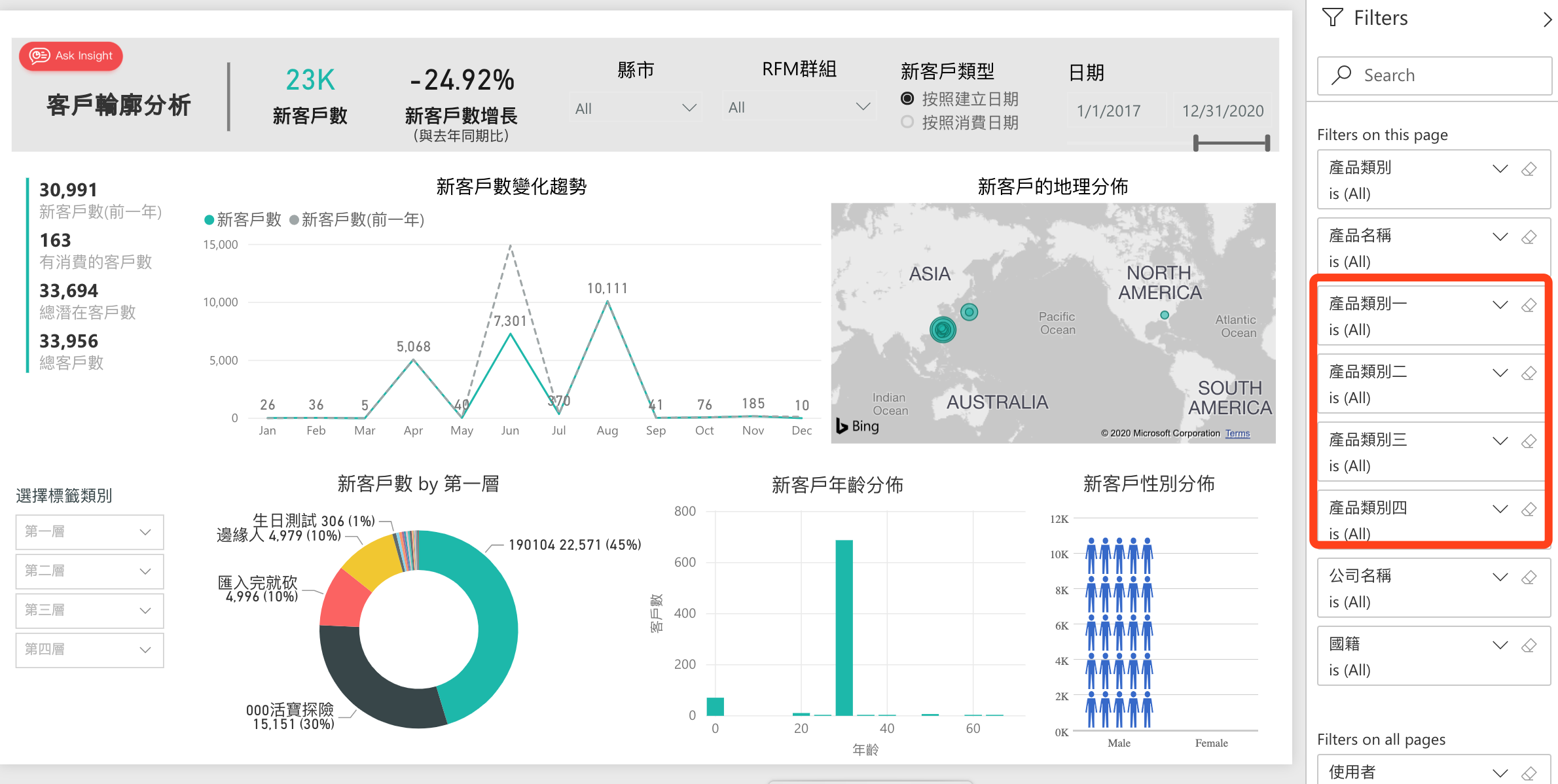Clear the 國籍 filter eraser icon
Viewport: 1558px width, 784px height.
[x=1529, y=645]
